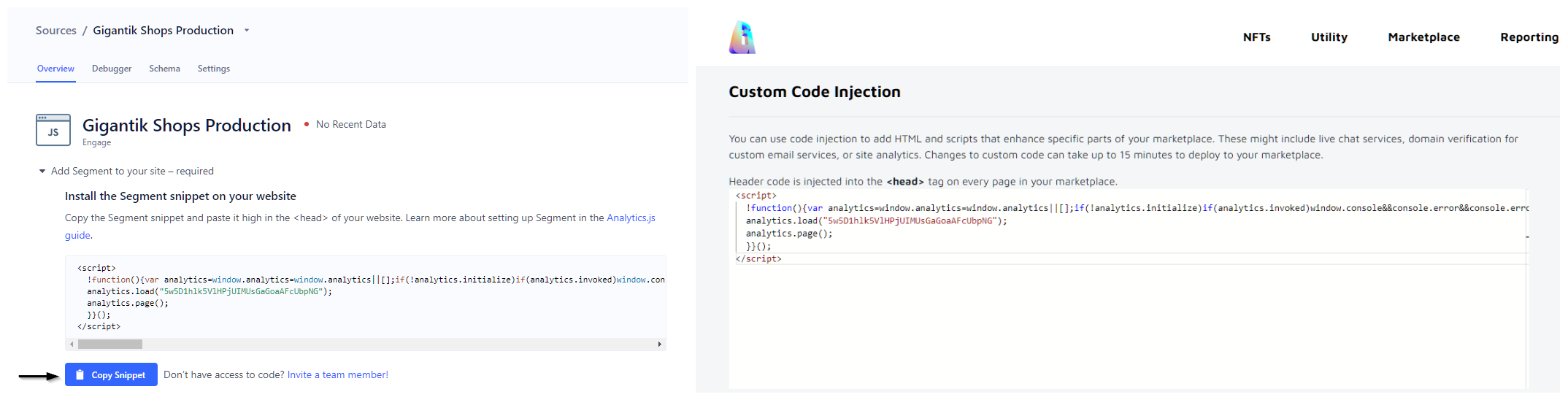
Task: Open the NFTs menu item
Action: (x=1256, y=37)
